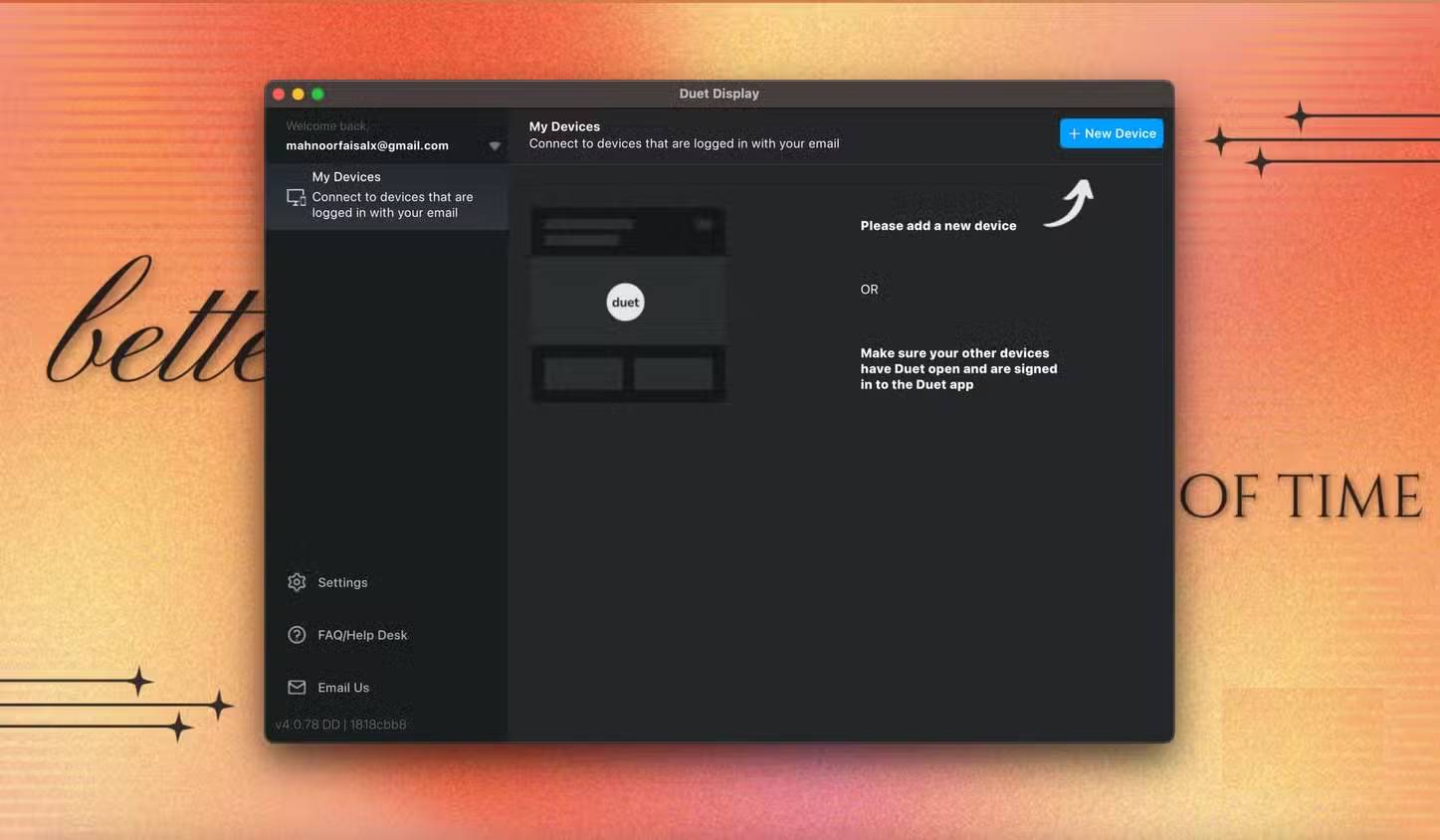Click the New Device button
Viewport: 1440px width, 840px height.
[x=1112, y=133]
